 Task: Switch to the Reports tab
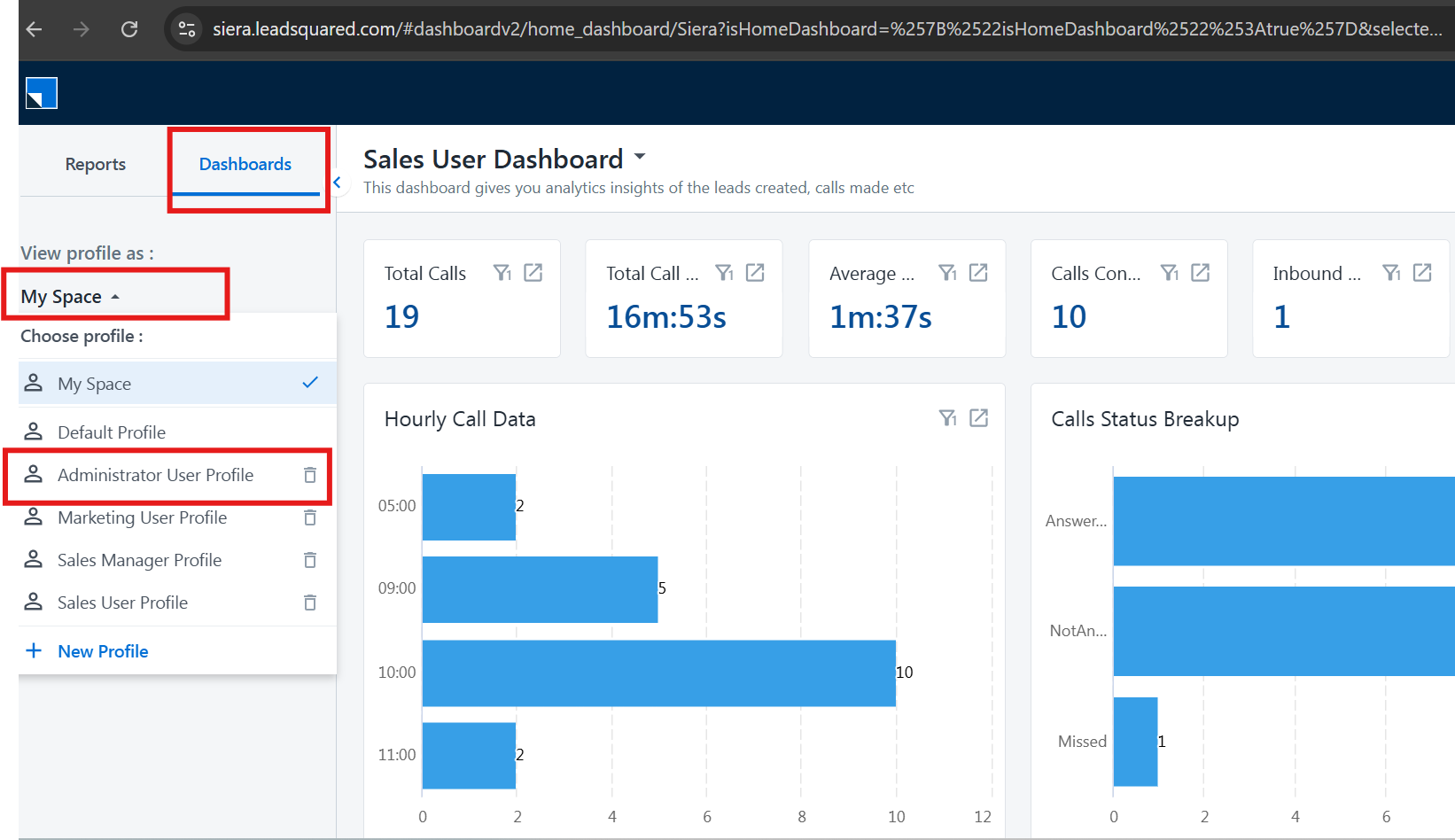click(x=96, y=164)
